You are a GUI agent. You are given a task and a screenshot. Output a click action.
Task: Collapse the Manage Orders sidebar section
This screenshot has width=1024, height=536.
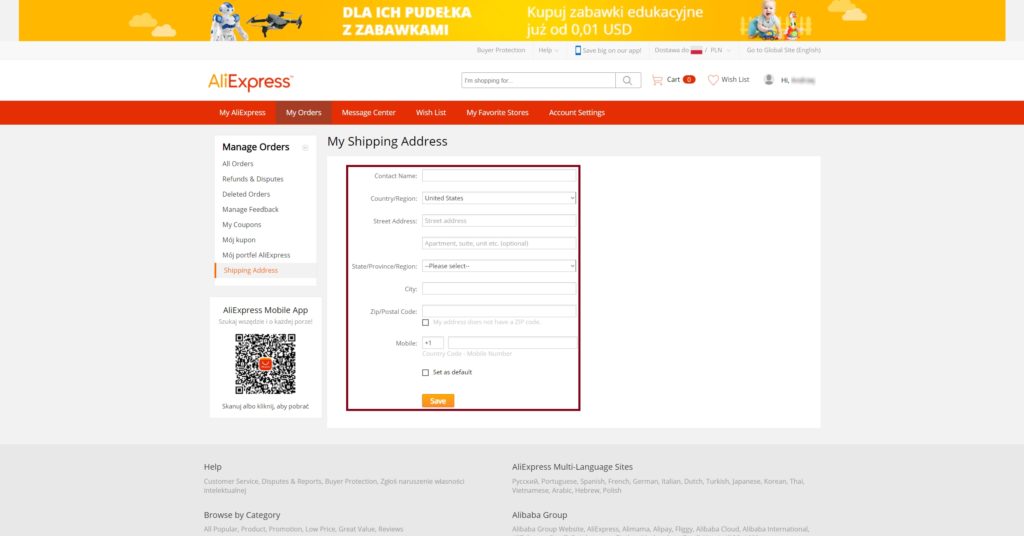pos(305,147)
